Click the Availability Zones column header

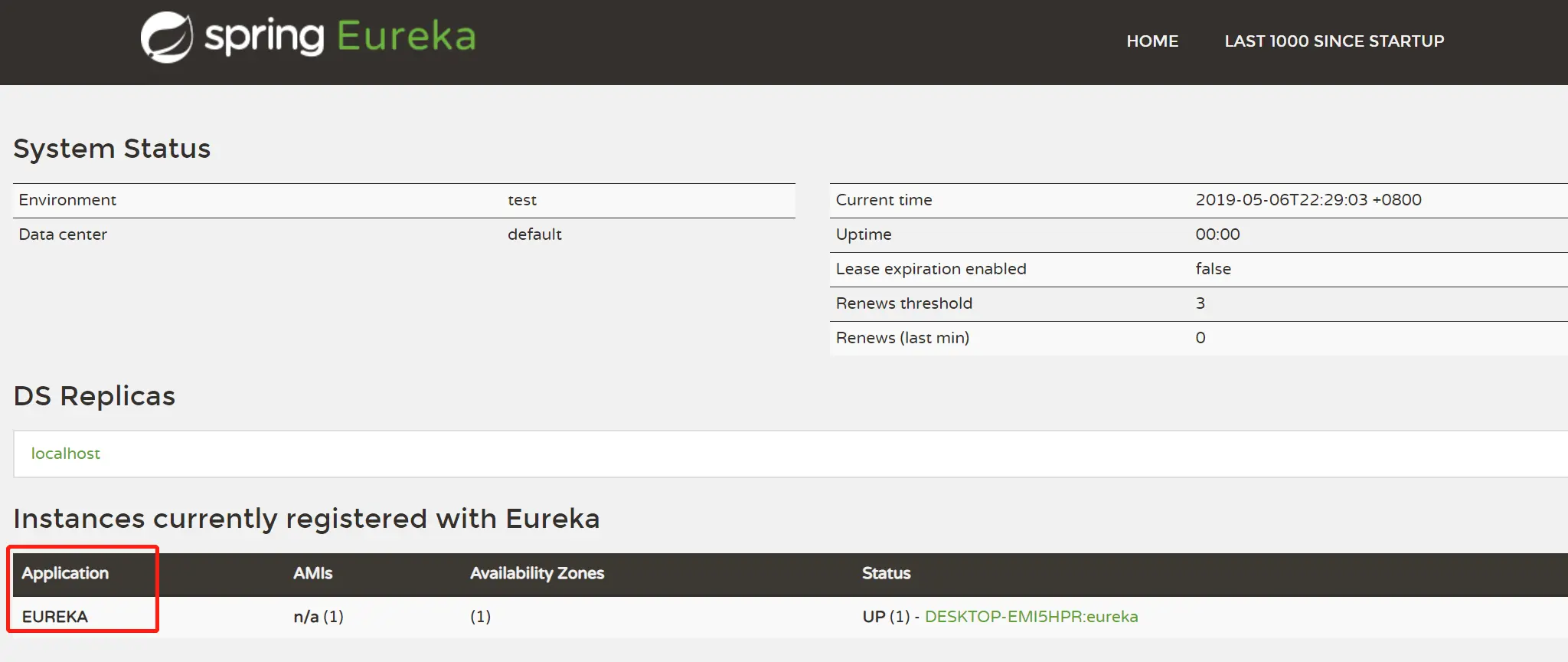point(537,573)
